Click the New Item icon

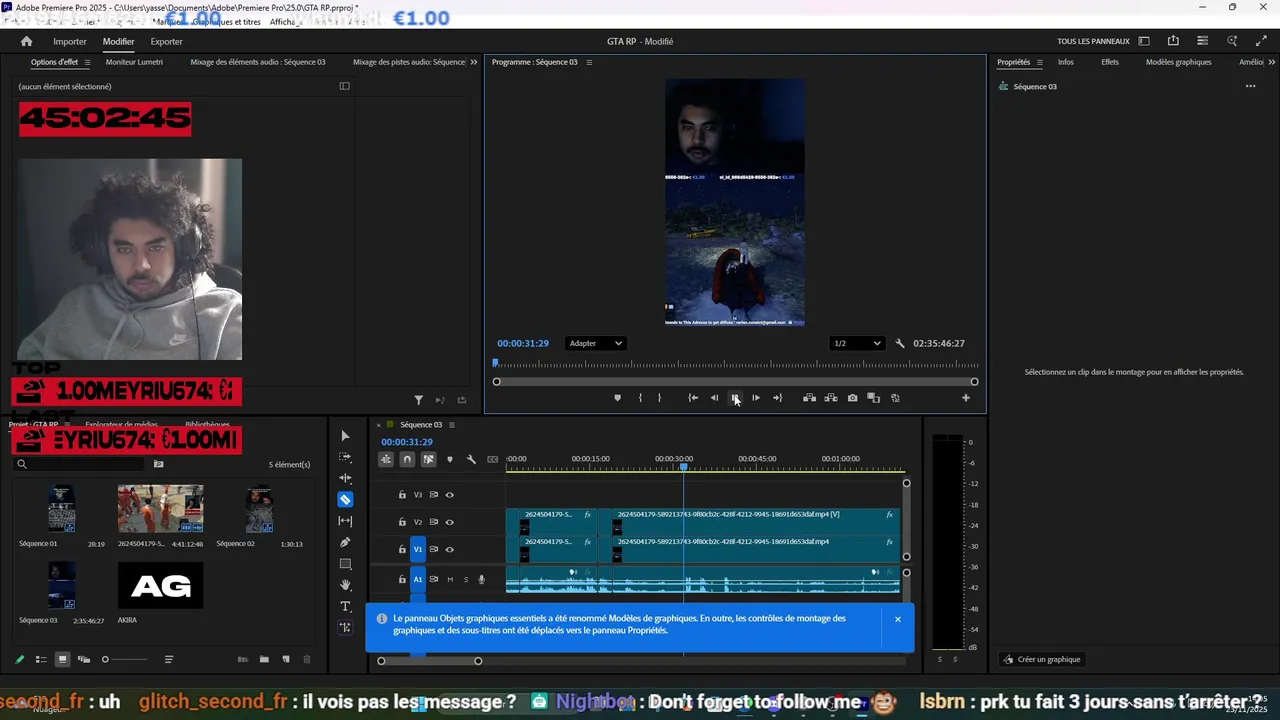(x=286, y=659)
